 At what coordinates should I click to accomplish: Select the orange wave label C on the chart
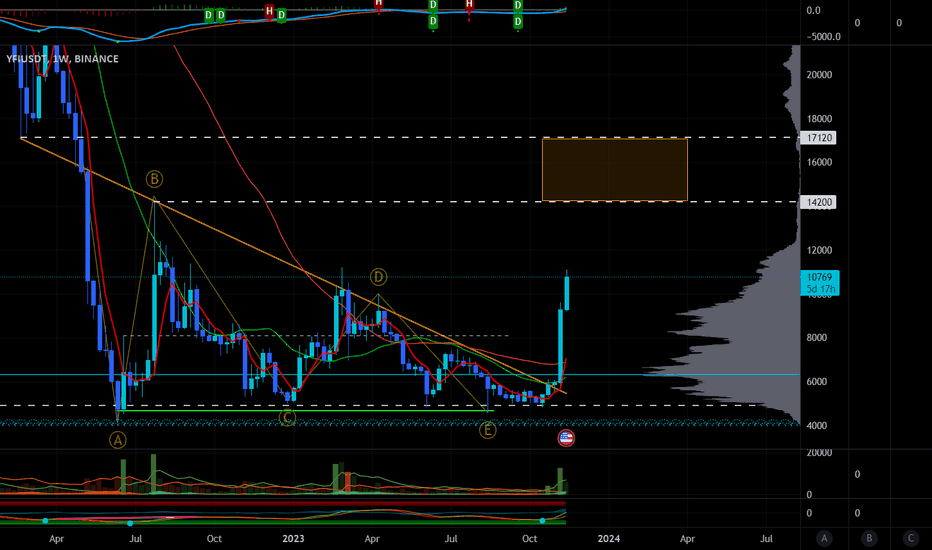click(x=287, y=417)
